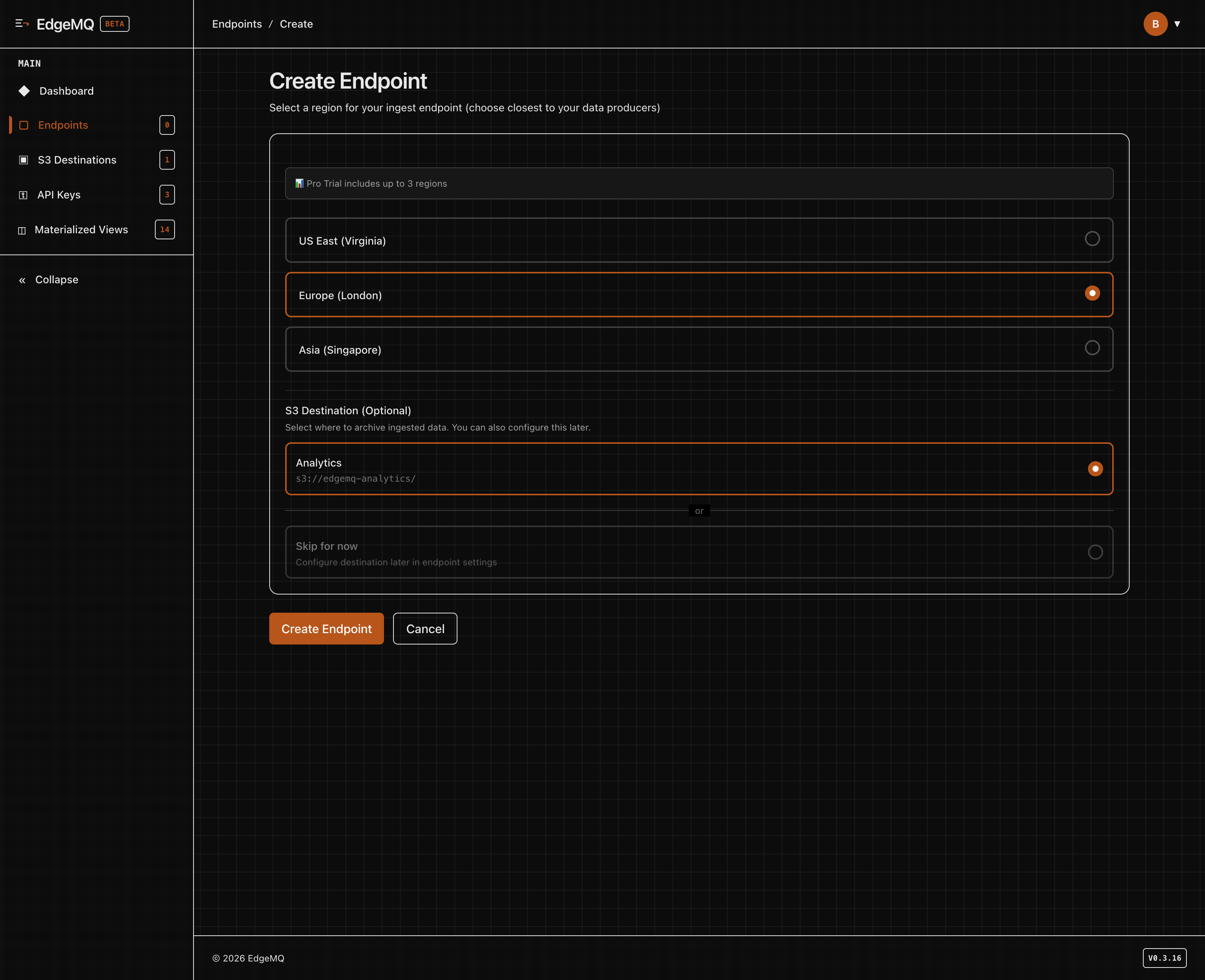Click the V0.3.16 version badge
This screenshot has height=980, width=1205.
1165,958
